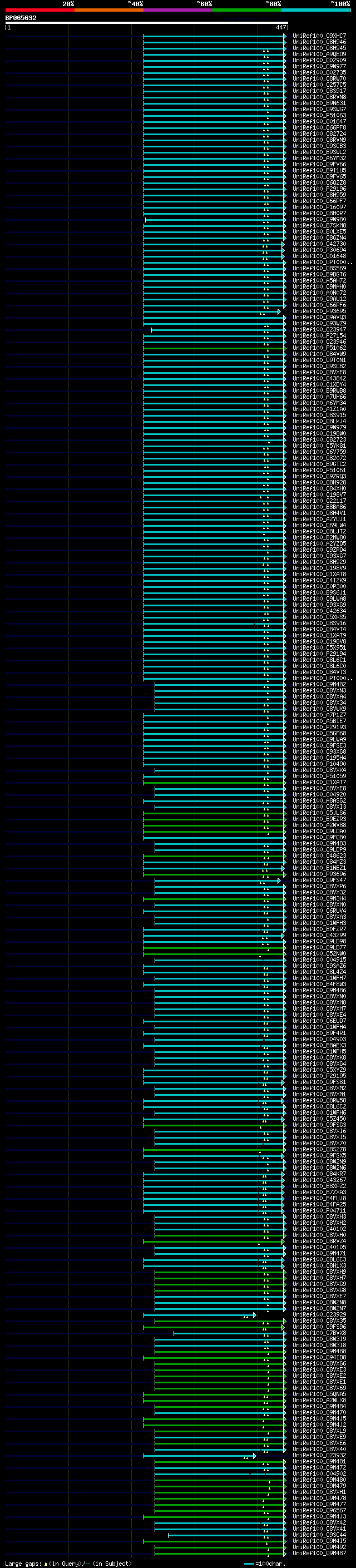Click the red 20% identity color segment
Viewport: 356px width, 1568px height.
click(x=39, y=10)
